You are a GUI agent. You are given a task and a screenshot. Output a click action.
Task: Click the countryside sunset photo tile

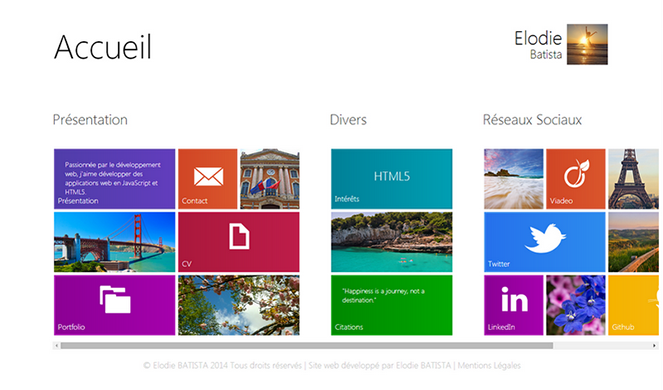coord(633,242)
